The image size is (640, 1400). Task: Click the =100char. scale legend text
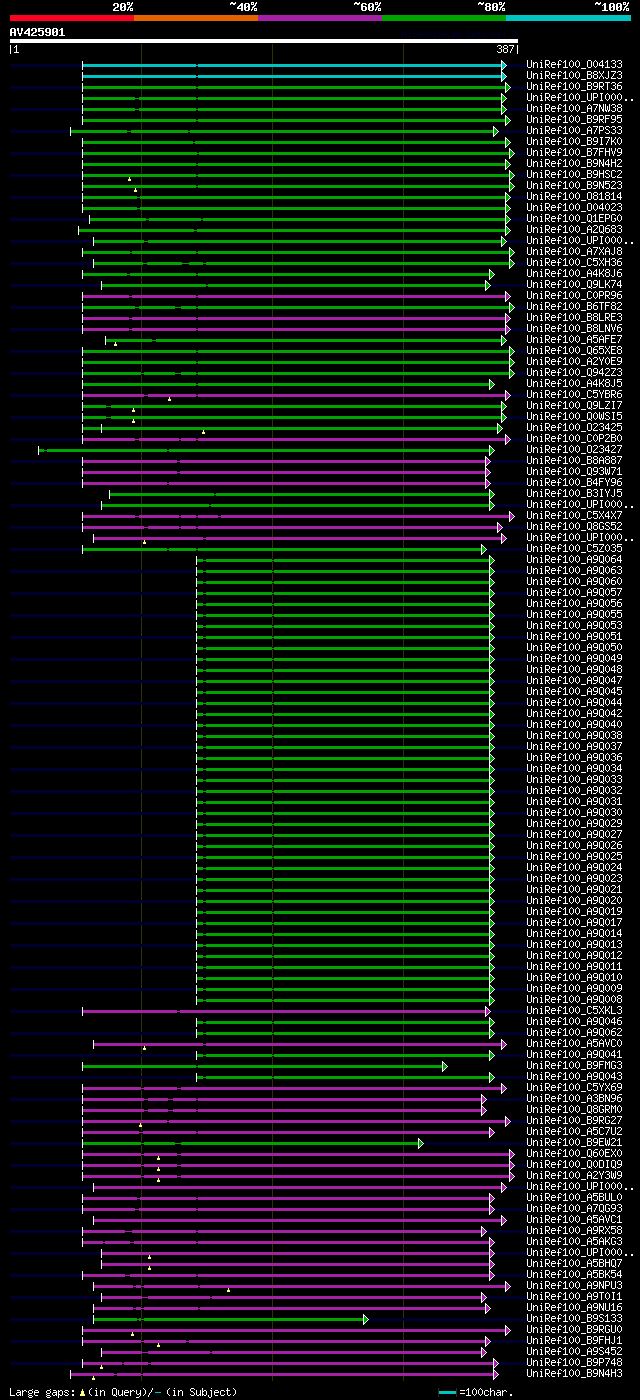pyautogui.click(x=486, y=1392)
